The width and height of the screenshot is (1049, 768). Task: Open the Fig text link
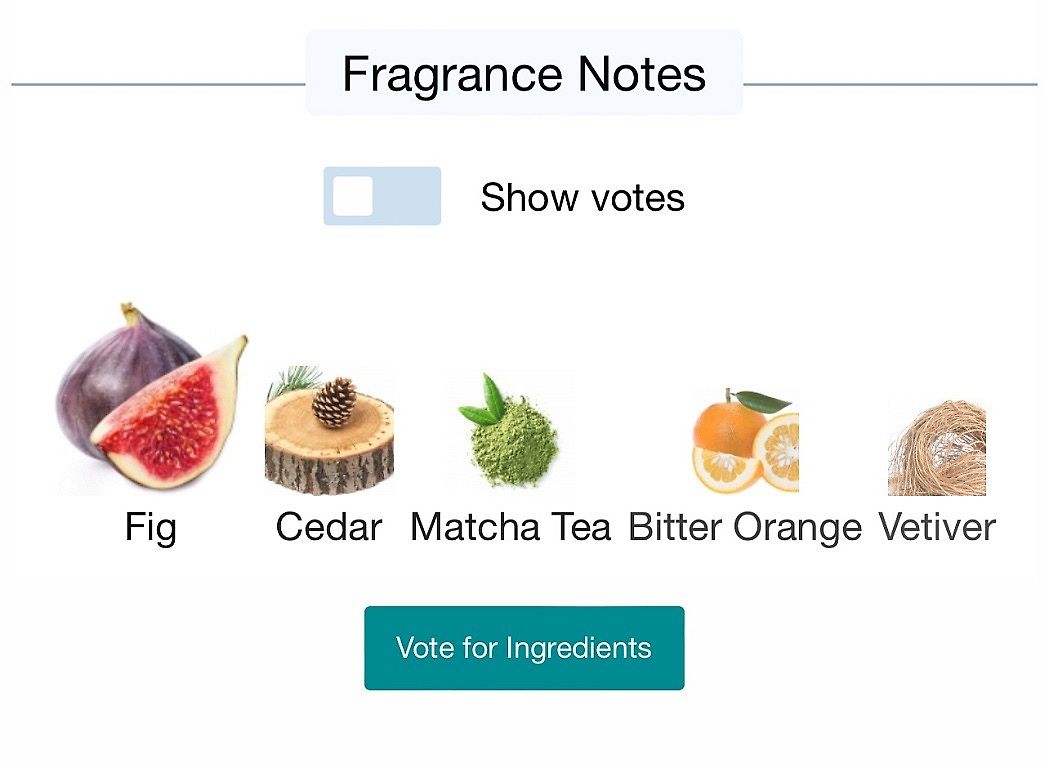tap(151, 528)
